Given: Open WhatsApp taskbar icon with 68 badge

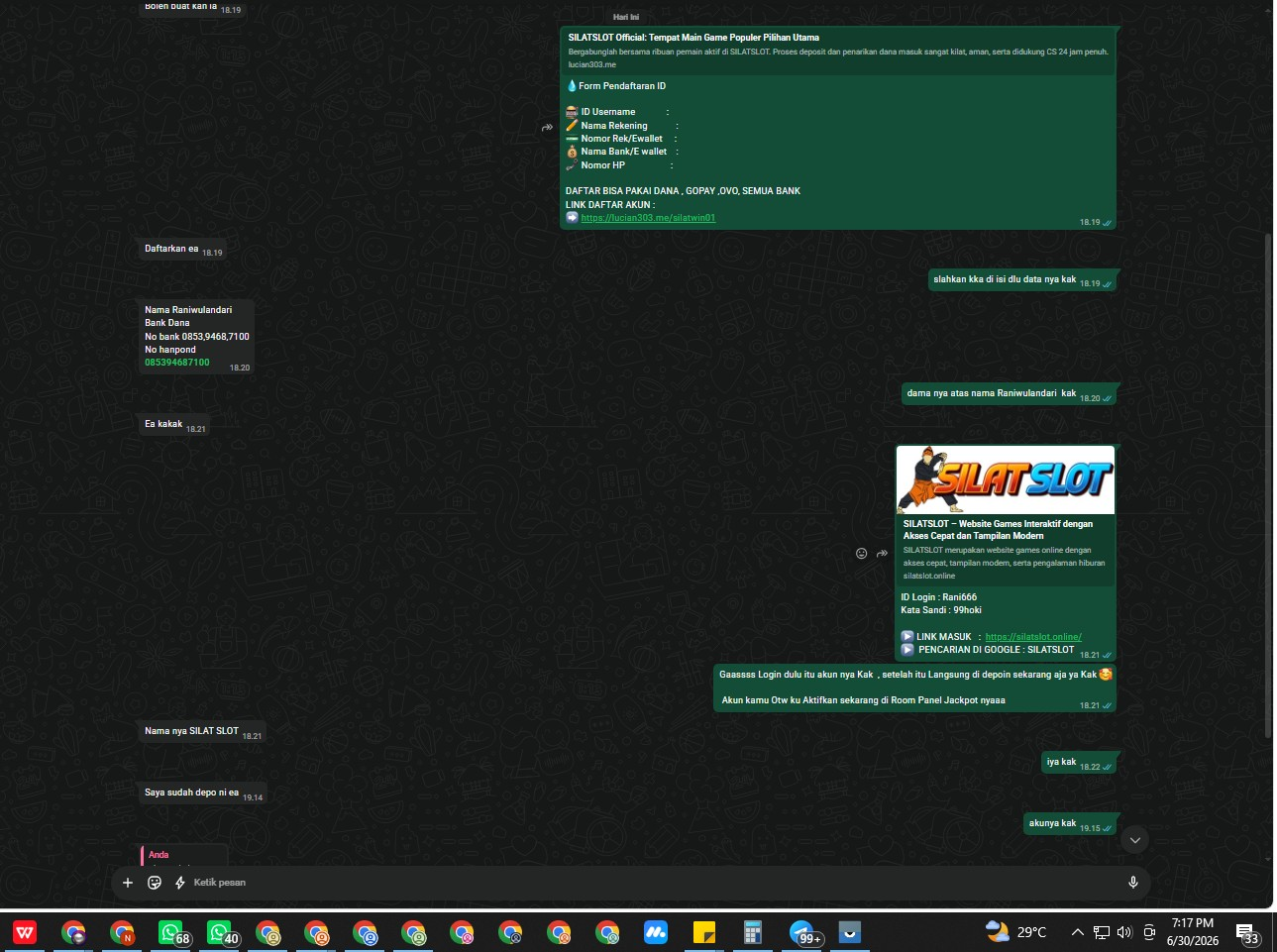Looking at the screenshot, I should pyautogui.click(x=172, y=932).
